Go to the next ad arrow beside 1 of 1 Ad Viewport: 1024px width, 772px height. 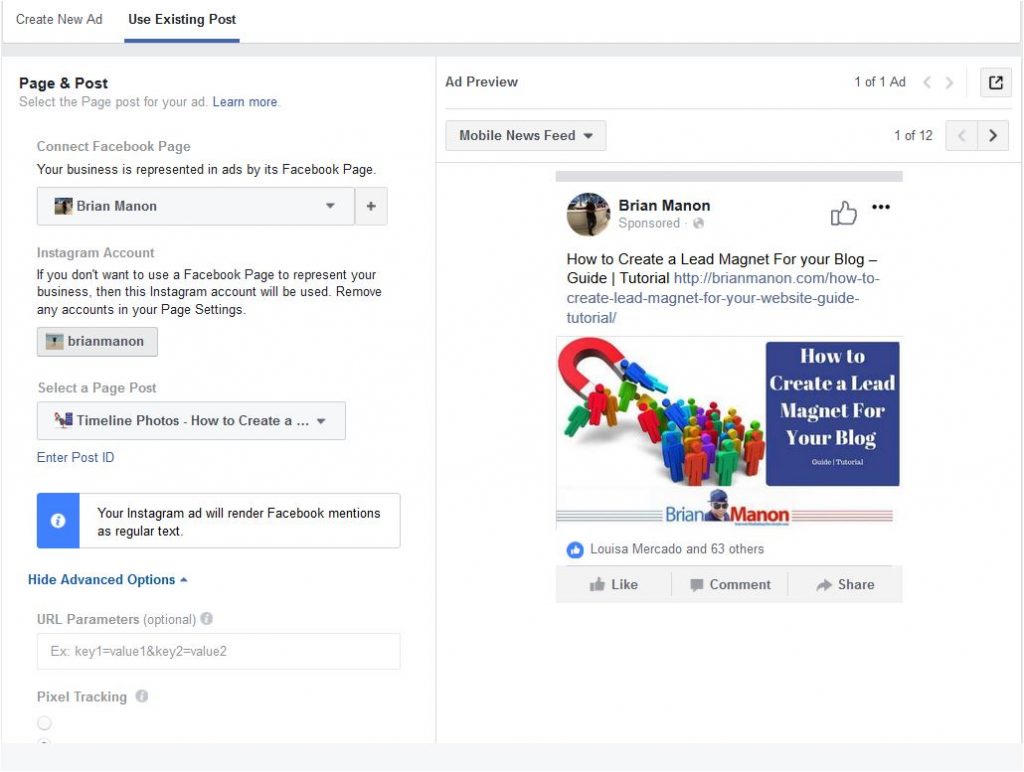[x=949, y=82]
